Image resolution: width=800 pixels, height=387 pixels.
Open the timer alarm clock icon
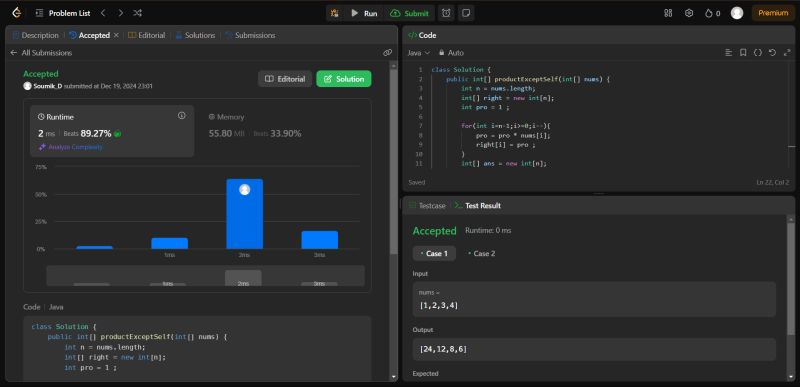point(446,13)
